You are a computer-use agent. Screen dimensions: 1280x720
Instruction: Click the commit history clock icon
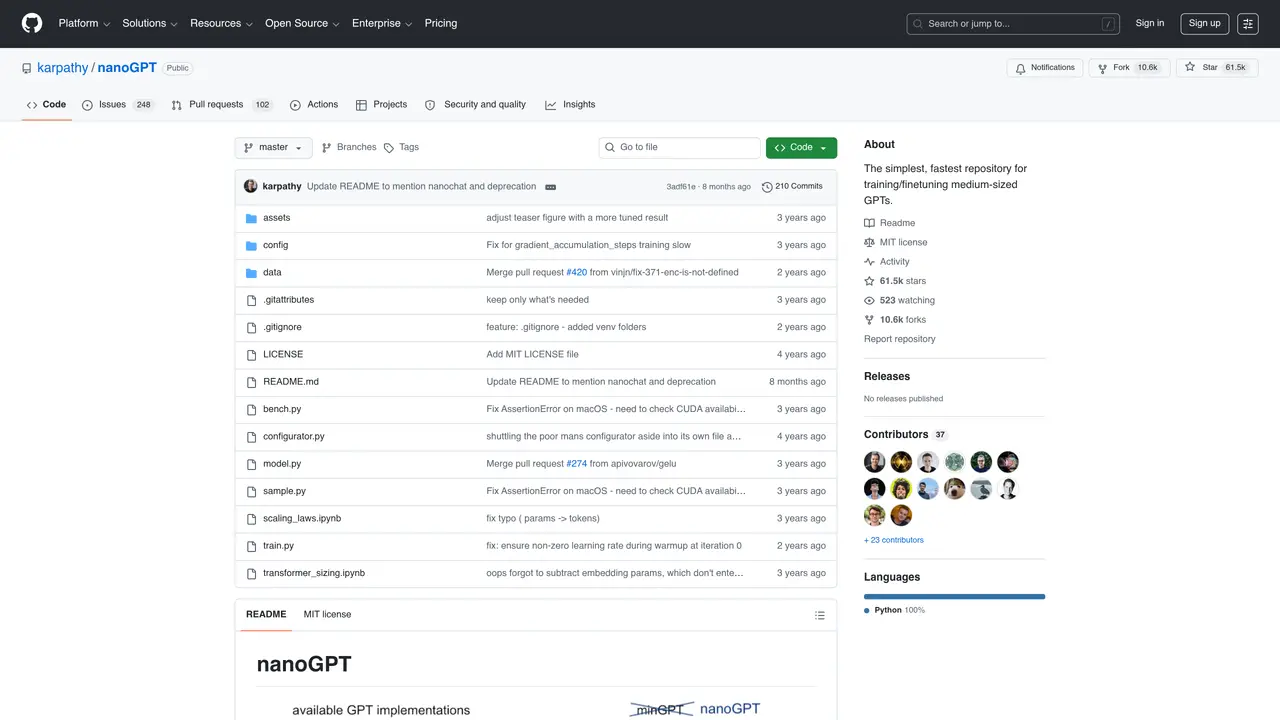(767, 187)
